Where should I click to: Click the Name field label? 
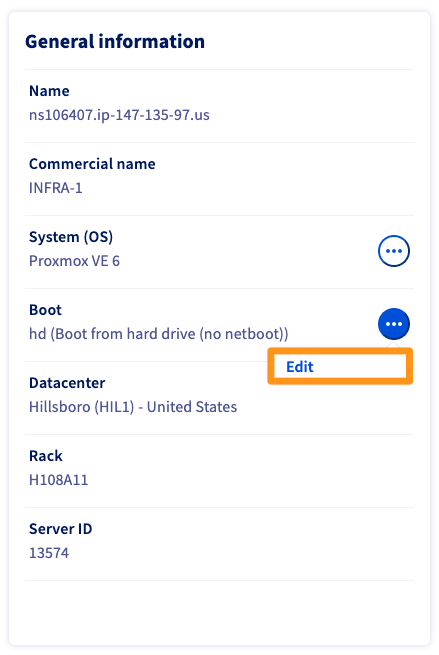[x=49, y=91]
